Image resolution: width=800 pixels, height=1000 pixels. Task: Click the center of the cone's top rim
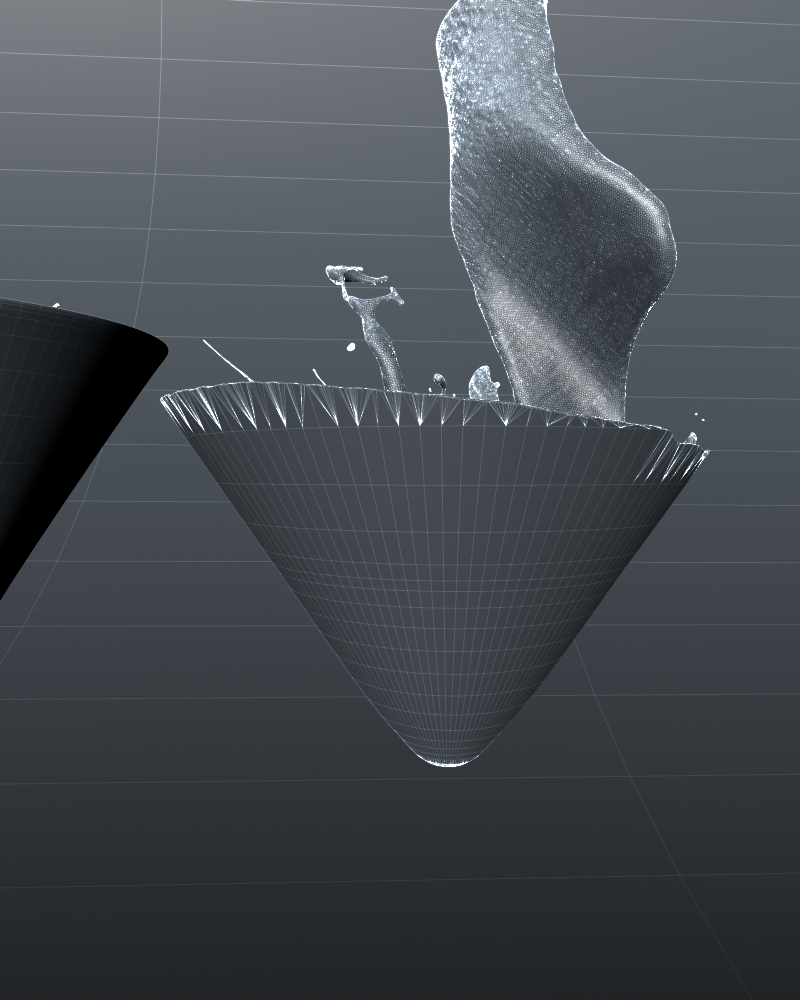pos(430,410)
